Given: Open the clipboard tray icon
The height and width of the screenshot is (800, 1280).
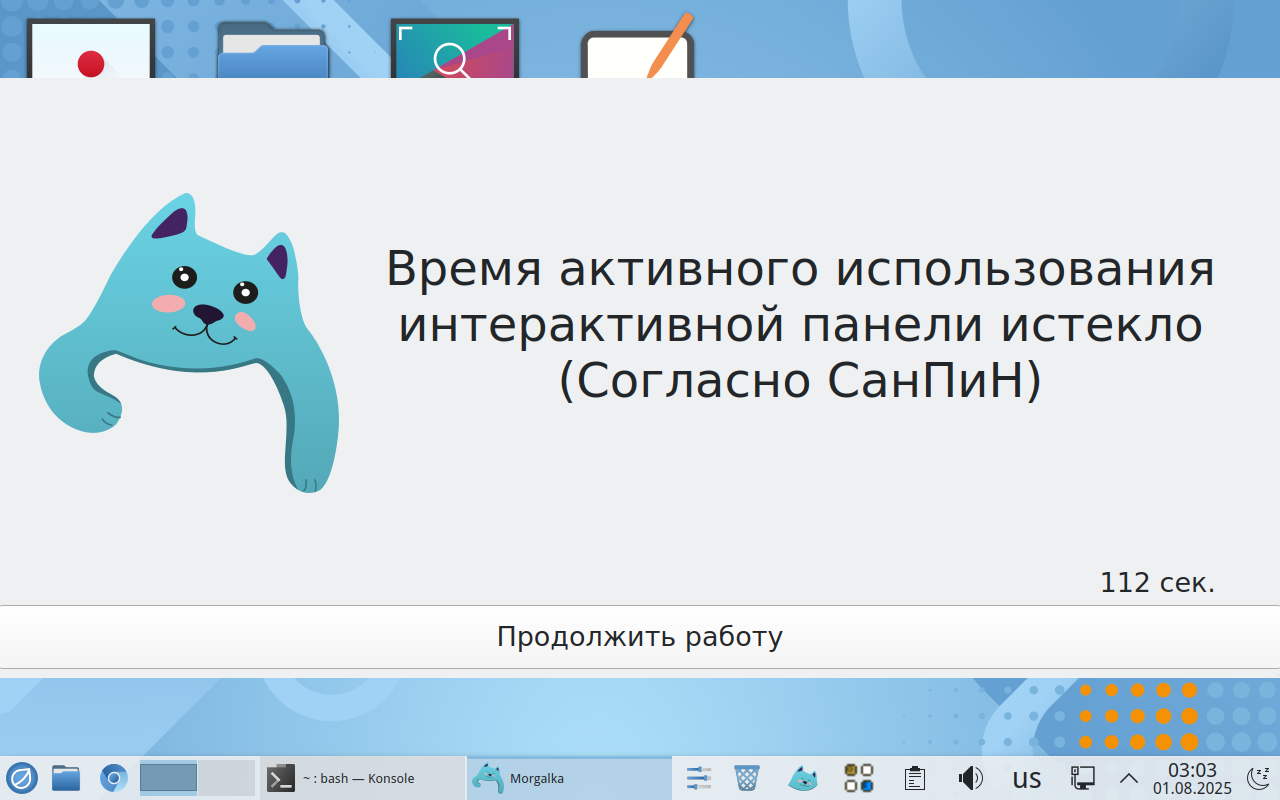Looking at the screenshot, I should (x=913, y=777).
